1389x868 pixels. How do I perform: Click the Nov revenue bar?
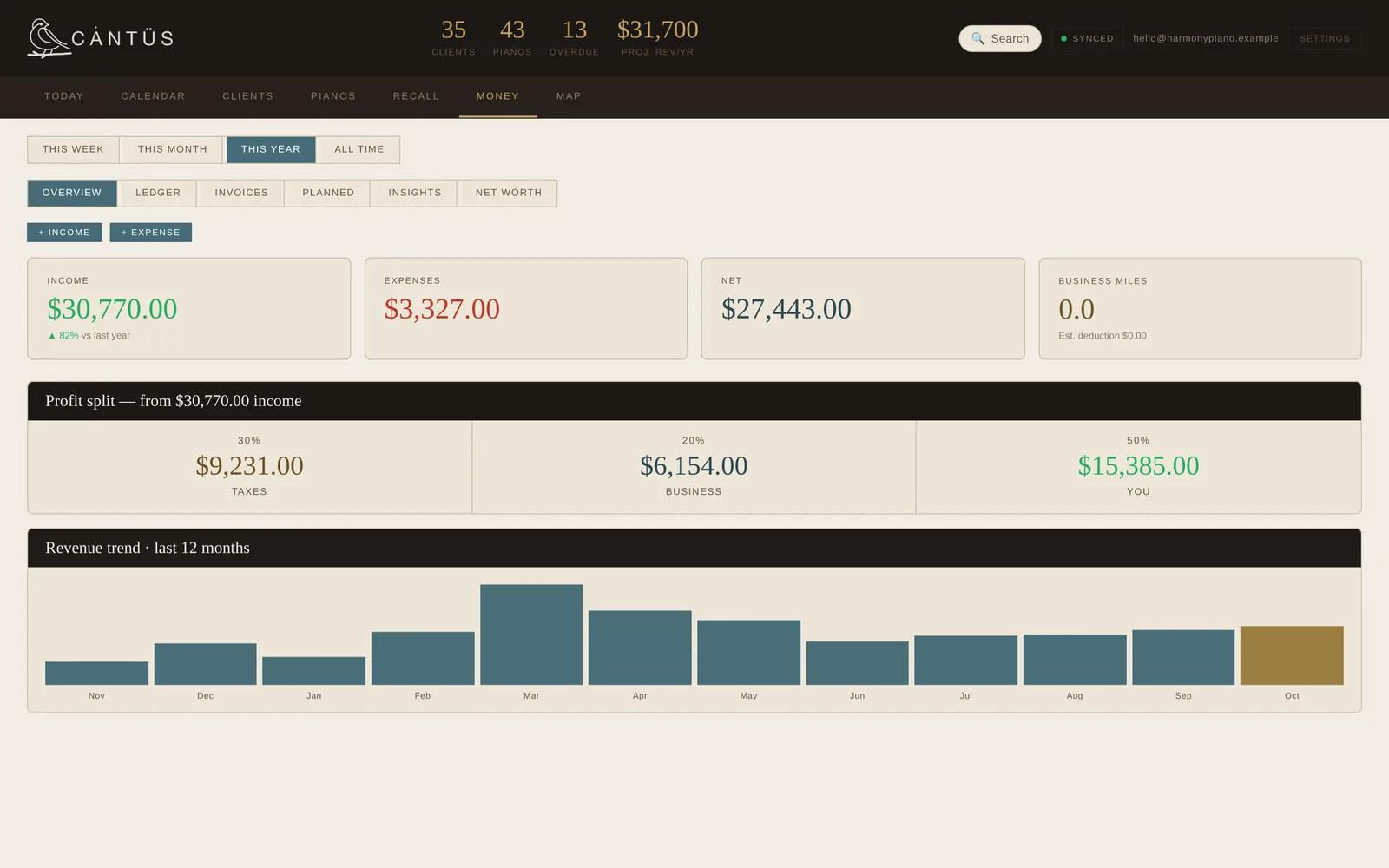click(96, 674)
